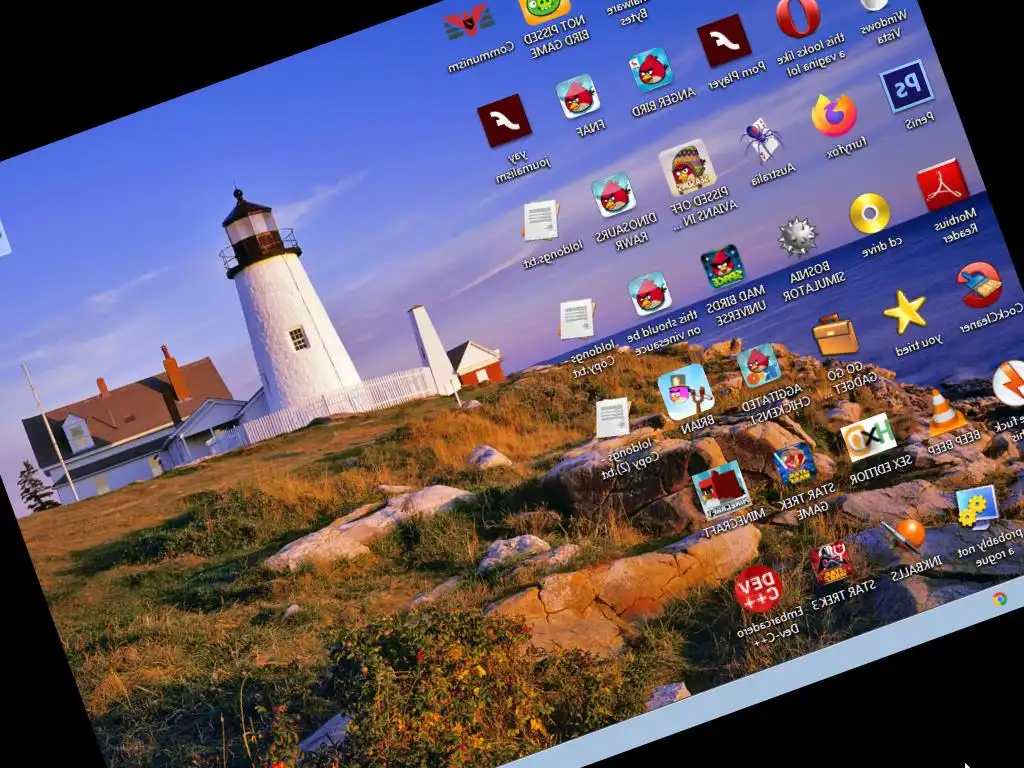Launch the ANGER BIRD shortcut
Viewport: 1024px width, 768px height.
651,69
